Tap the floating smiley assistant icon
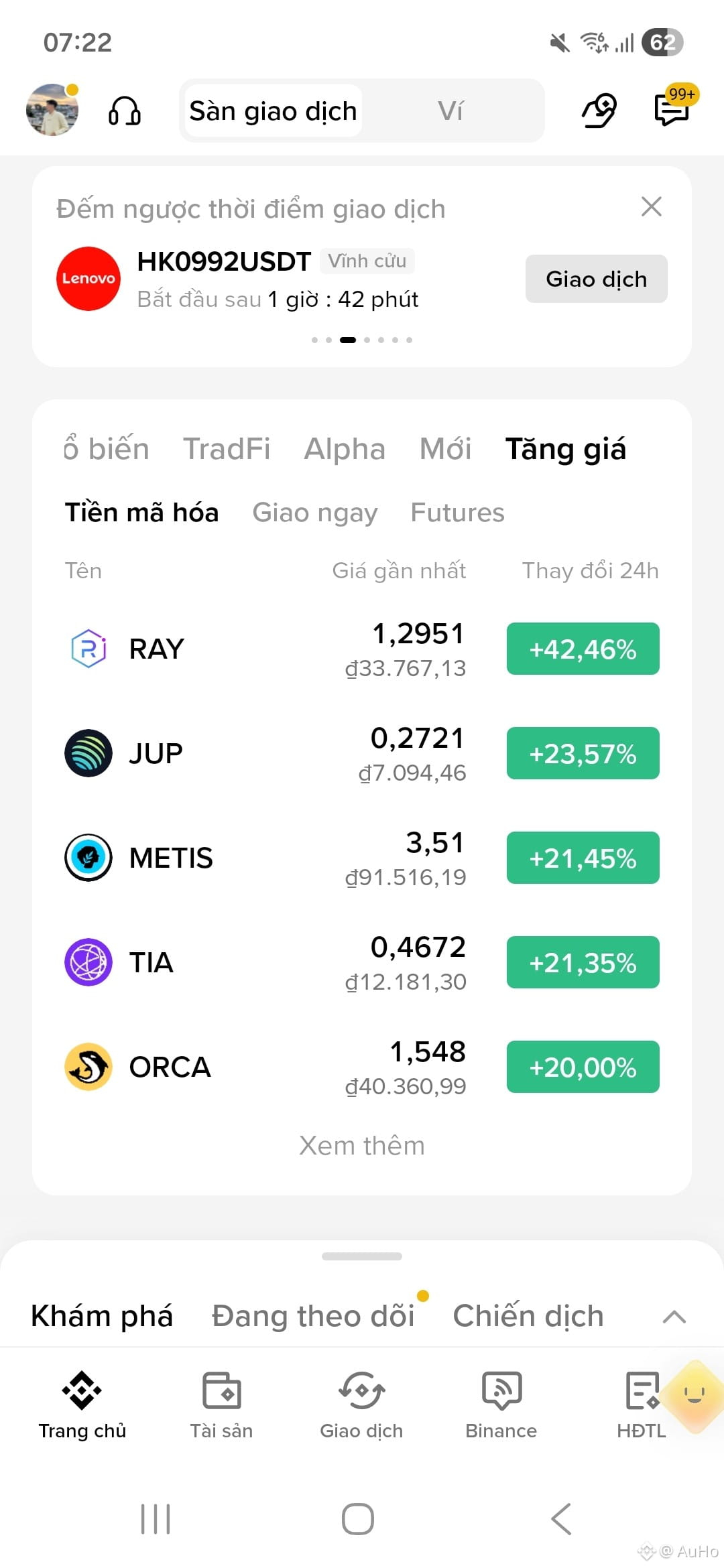 (x=695, y=1396)
